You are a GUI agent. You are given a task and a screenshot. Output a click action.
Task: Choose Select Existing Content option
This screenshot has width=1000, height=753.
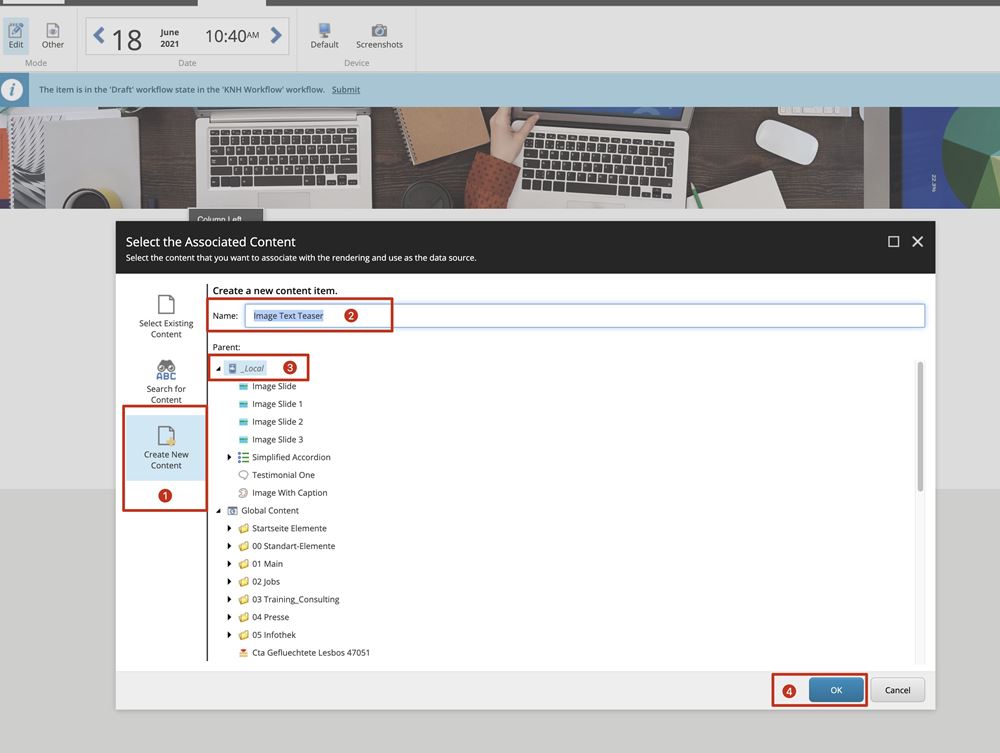[x=166, y=315]
